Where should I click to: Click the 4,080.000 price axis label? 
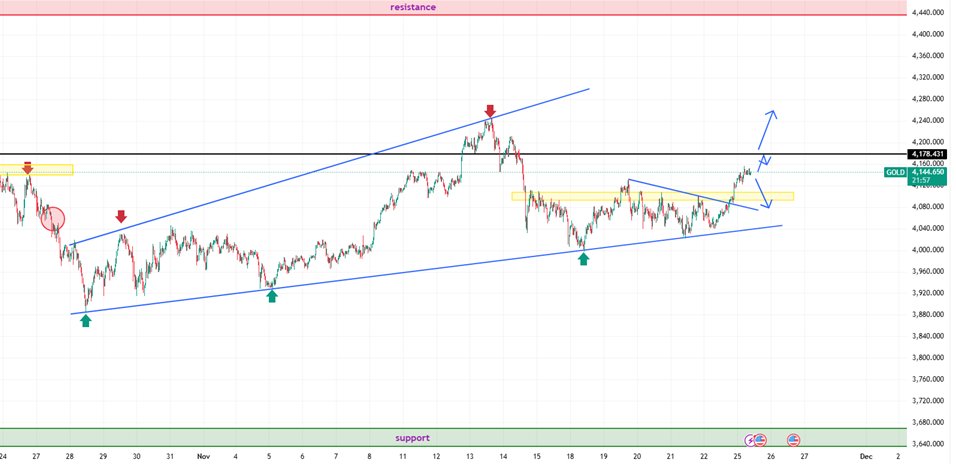coord(930,207)
